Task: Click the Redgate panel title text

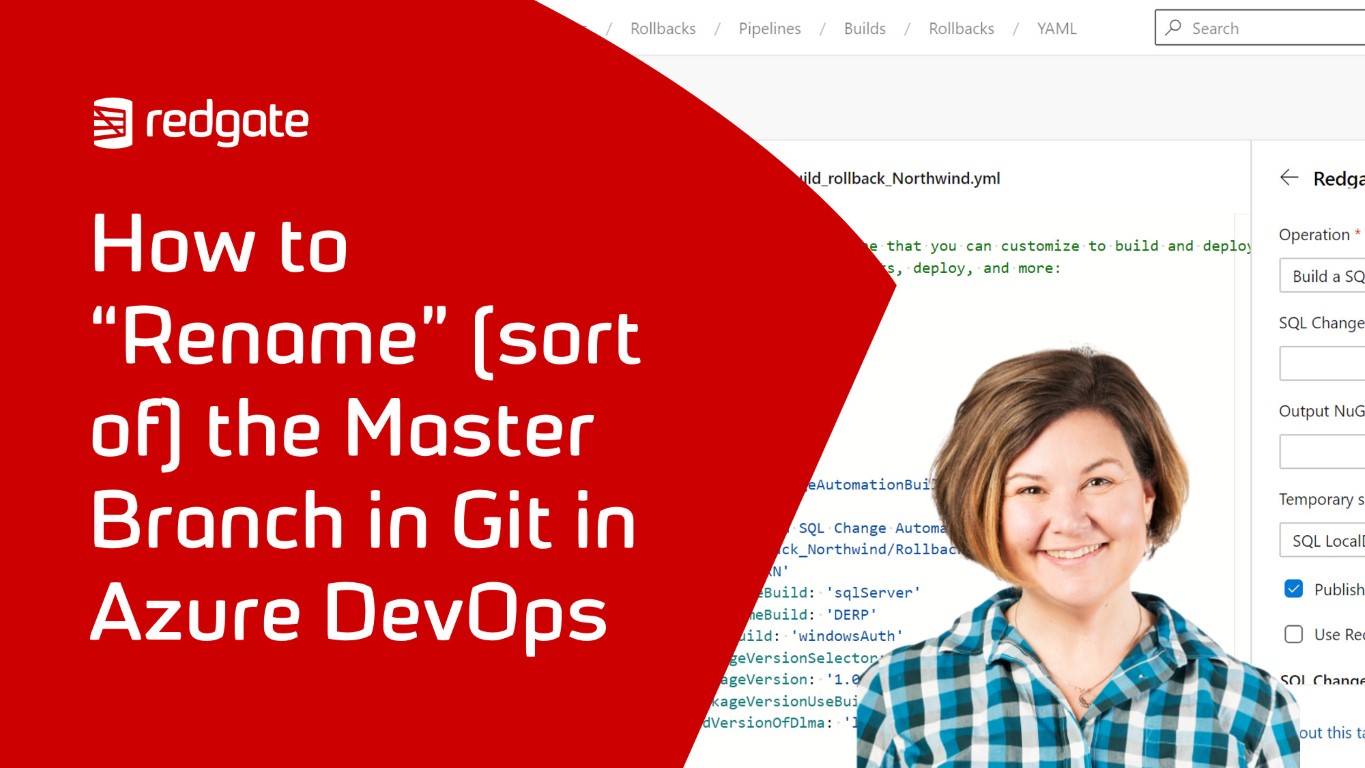Action: tap(1340, 178)
